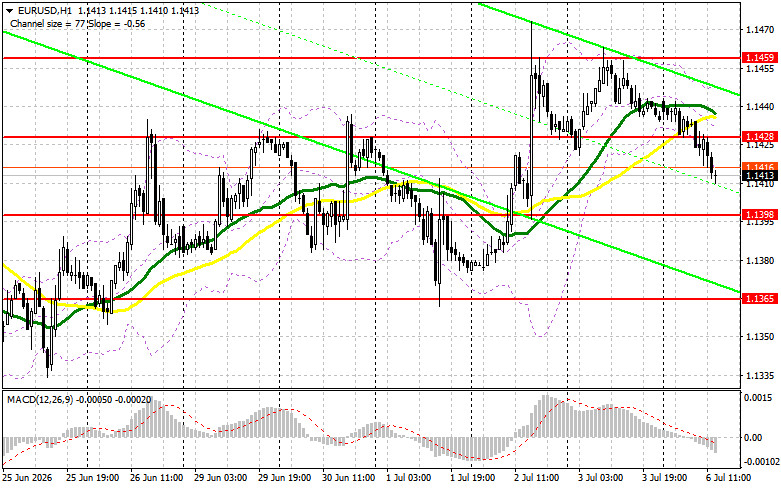Screen dimensions: 781x489
Task: Click the Channel size and Slope label
Action: [x=78, y=23]
